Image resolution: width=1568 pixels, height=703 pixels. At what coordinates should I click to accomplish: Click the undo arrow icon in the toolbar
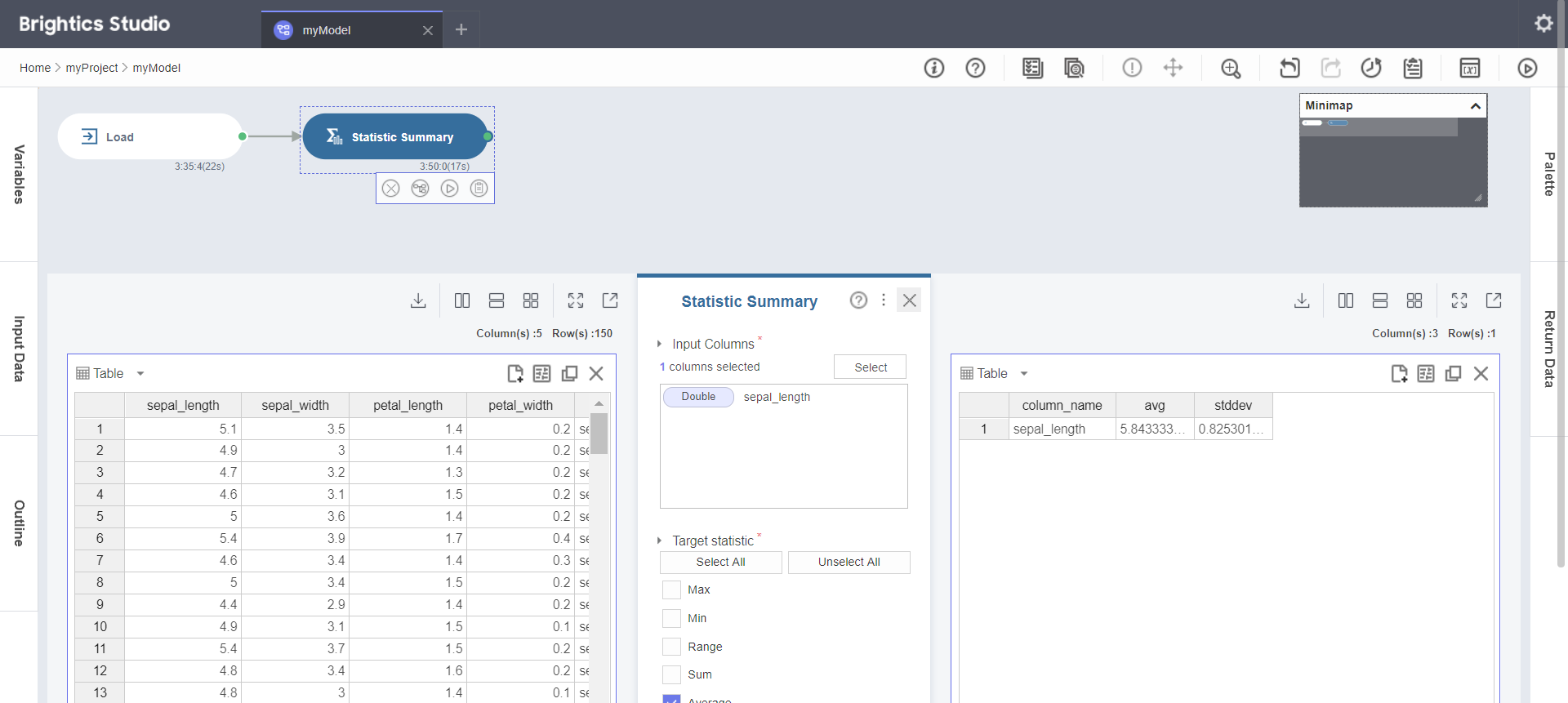tap(1290, 68)
